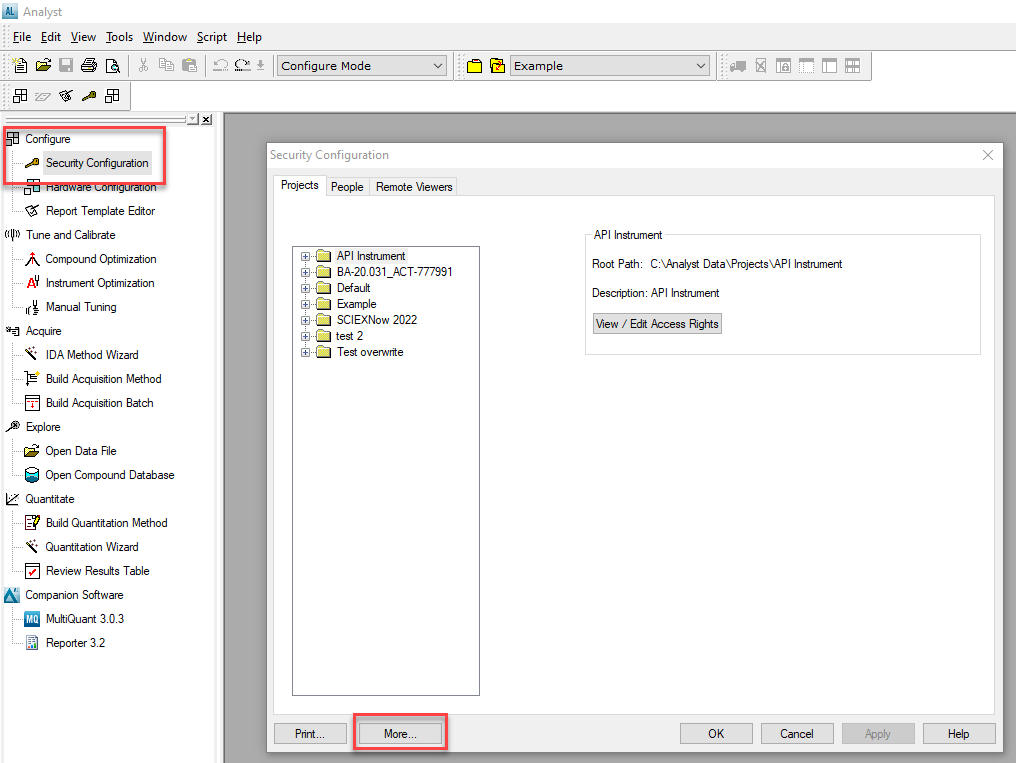Open the Window menu

[x=165, y=37]
